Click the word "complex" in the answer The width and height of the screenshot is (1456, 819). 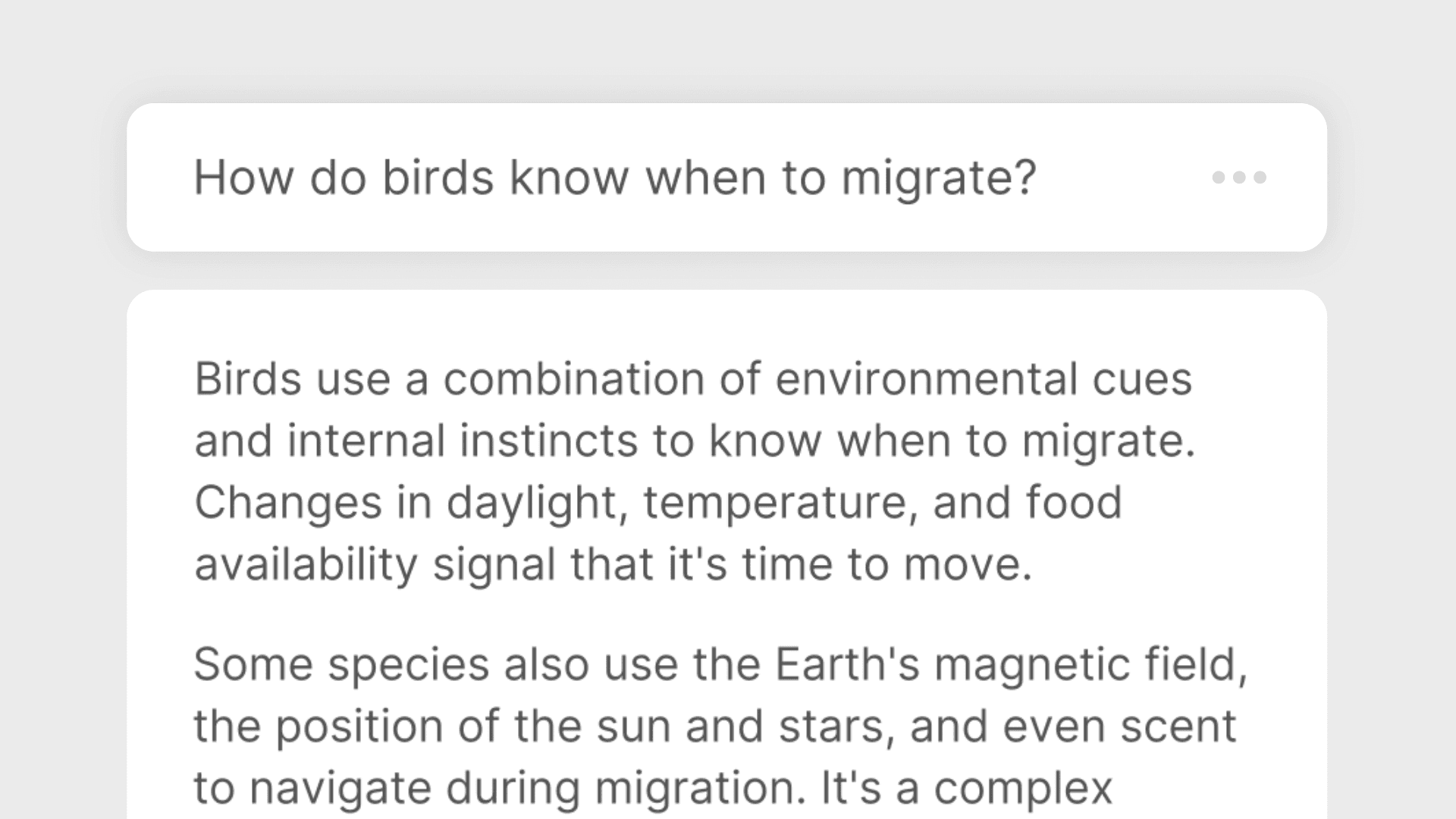(x=1023, y=789)
